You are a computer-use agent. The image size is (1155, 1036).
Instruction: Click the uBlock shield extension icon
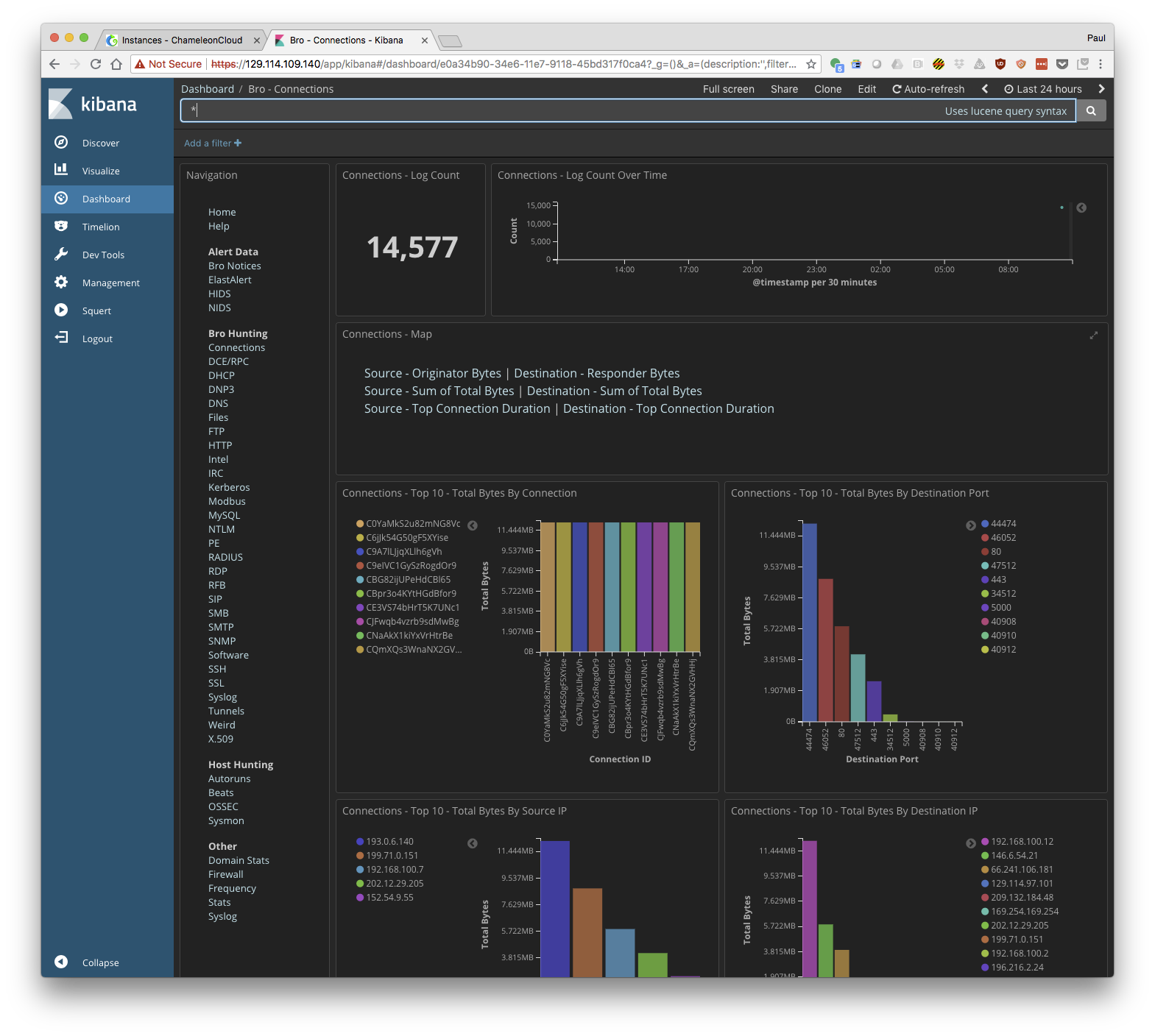1000,64
